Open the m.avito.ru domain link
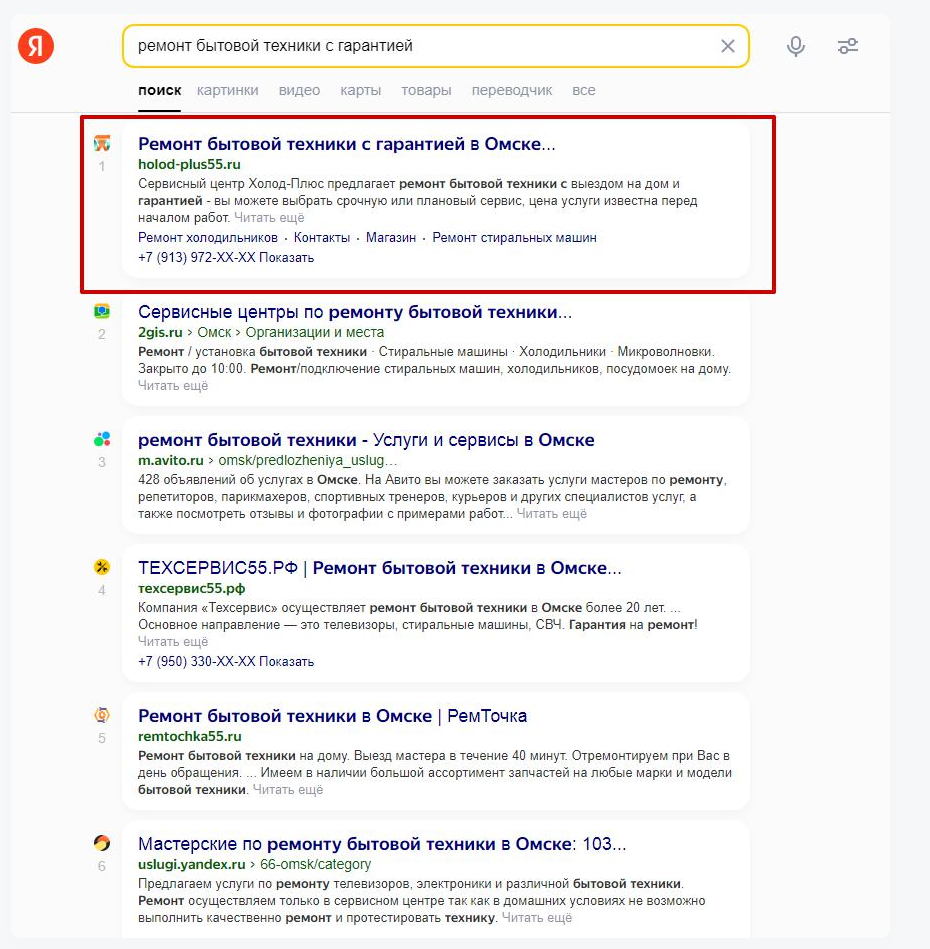This screenshot has height=949, width=930. [171, 461]
